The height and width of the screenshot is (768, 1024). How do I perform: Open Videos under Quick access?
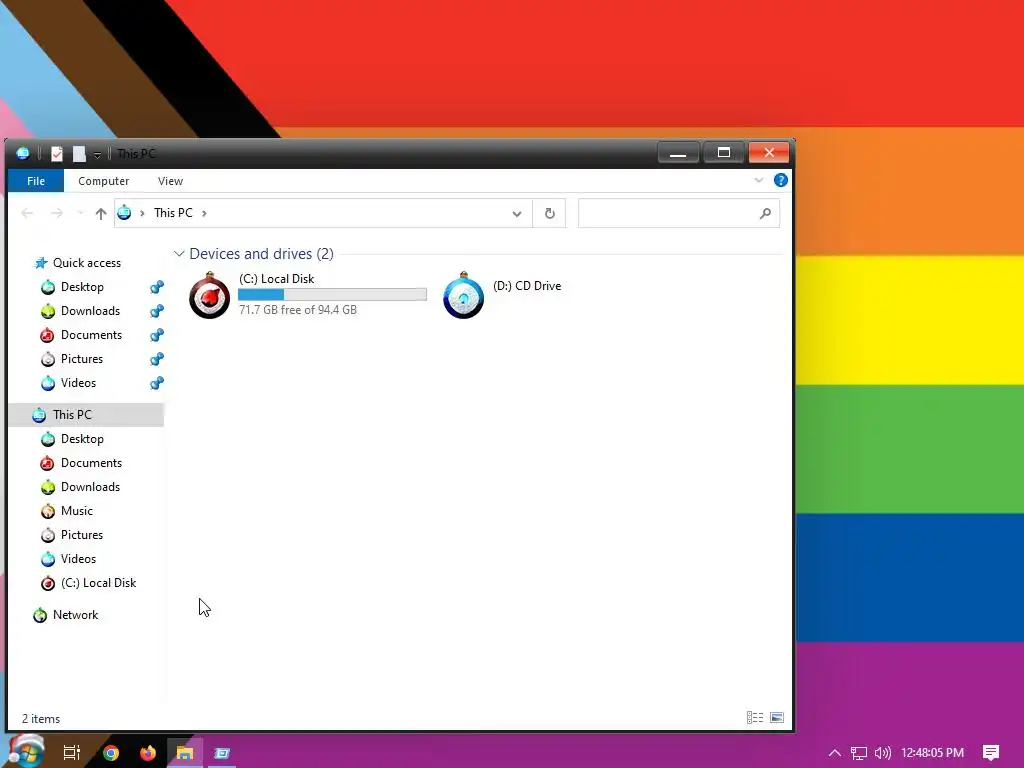pyautogui.click(x=78, y=383)
